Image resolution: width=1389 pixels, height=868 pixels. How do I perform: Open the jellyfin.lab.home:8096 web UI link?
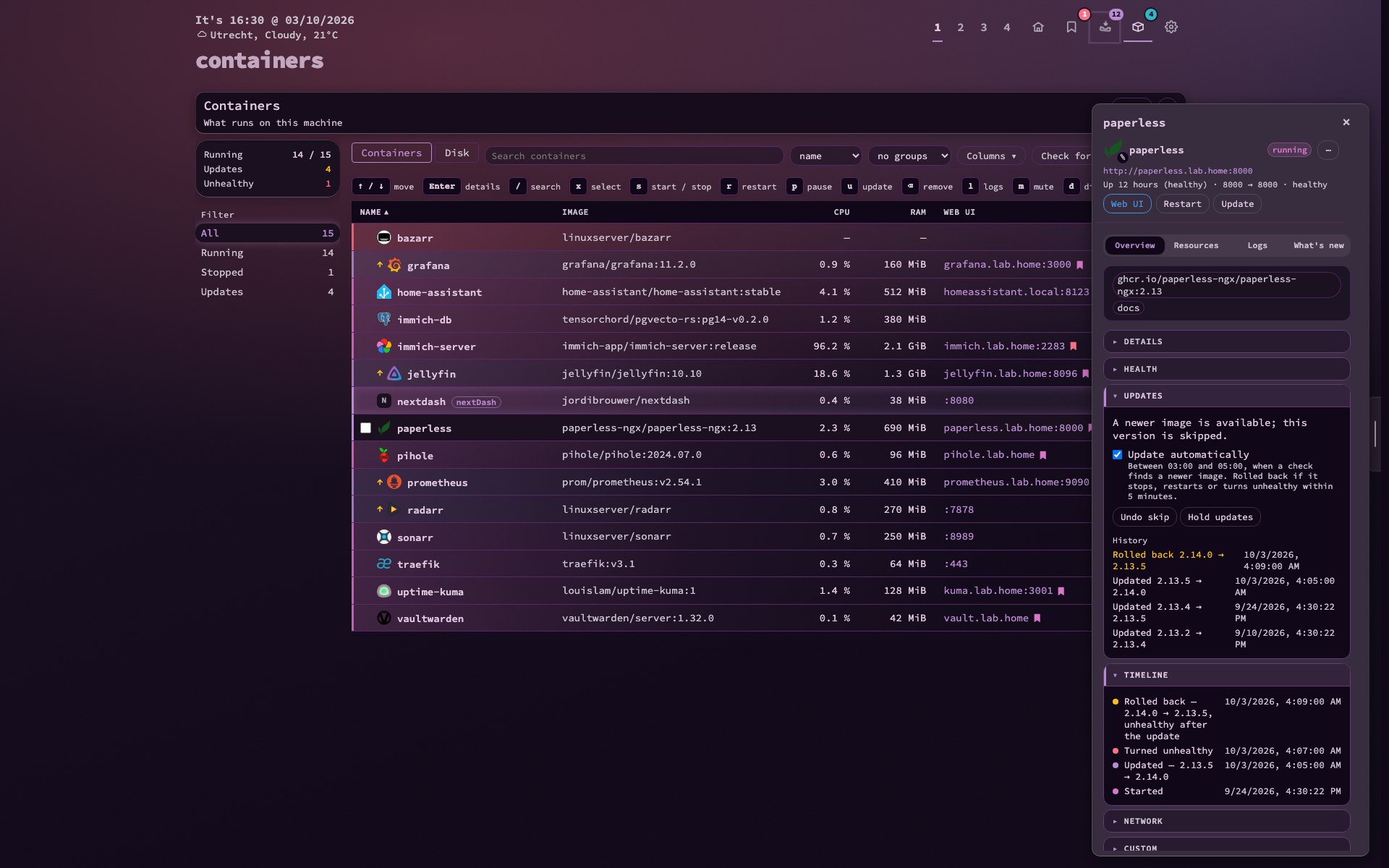pyautogui.click(x=1010, y=374)
